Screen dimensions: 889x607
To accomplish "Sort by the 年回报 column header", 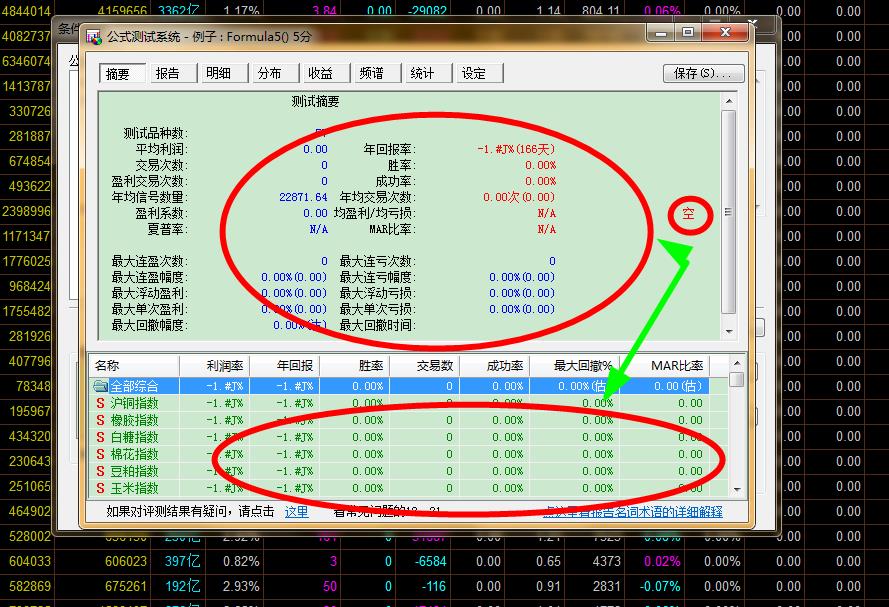I will (285, 366).
